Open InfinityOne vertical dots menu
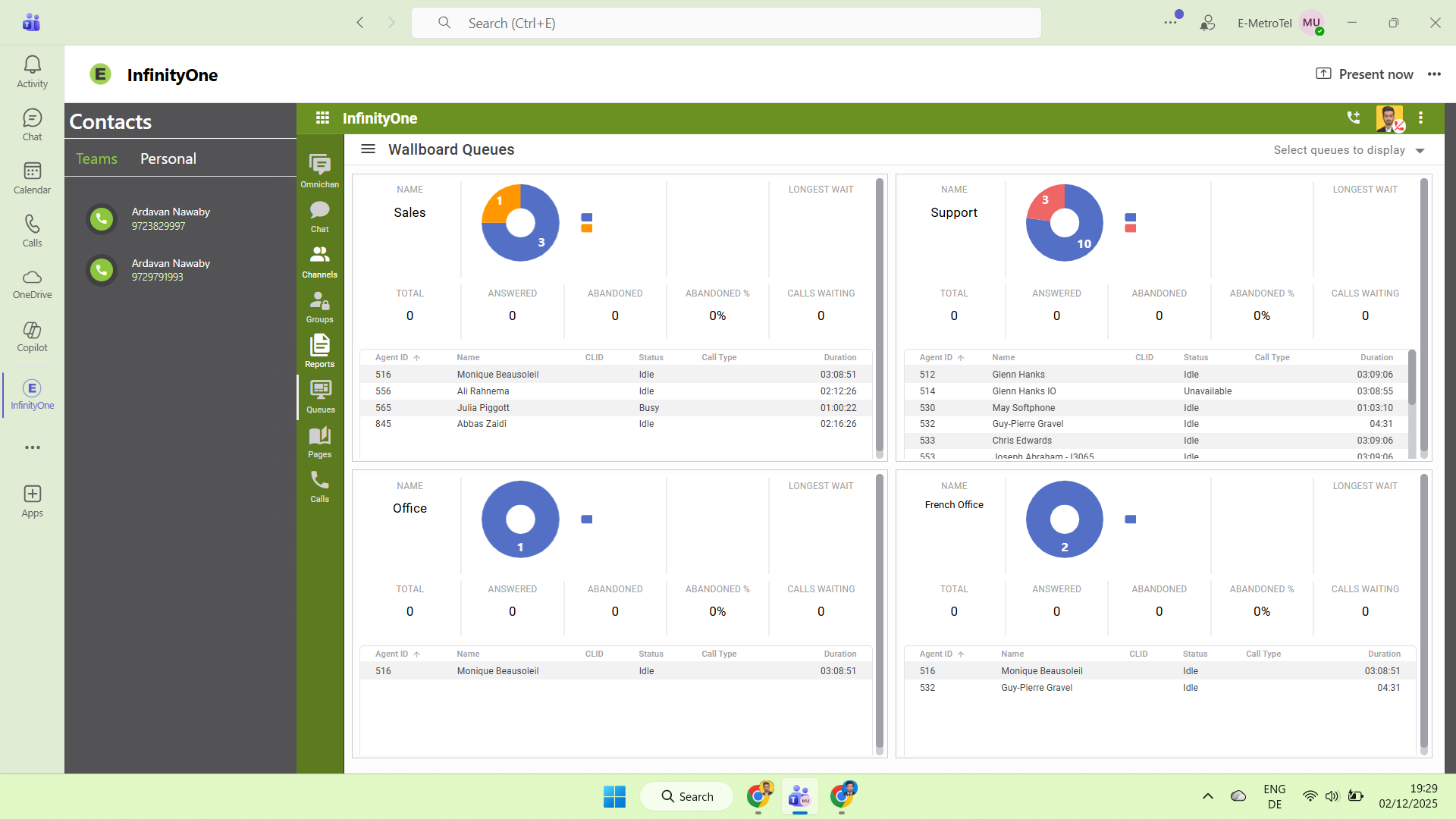This screenshot has width=1456, height=819. click(x=1420, y=118)
